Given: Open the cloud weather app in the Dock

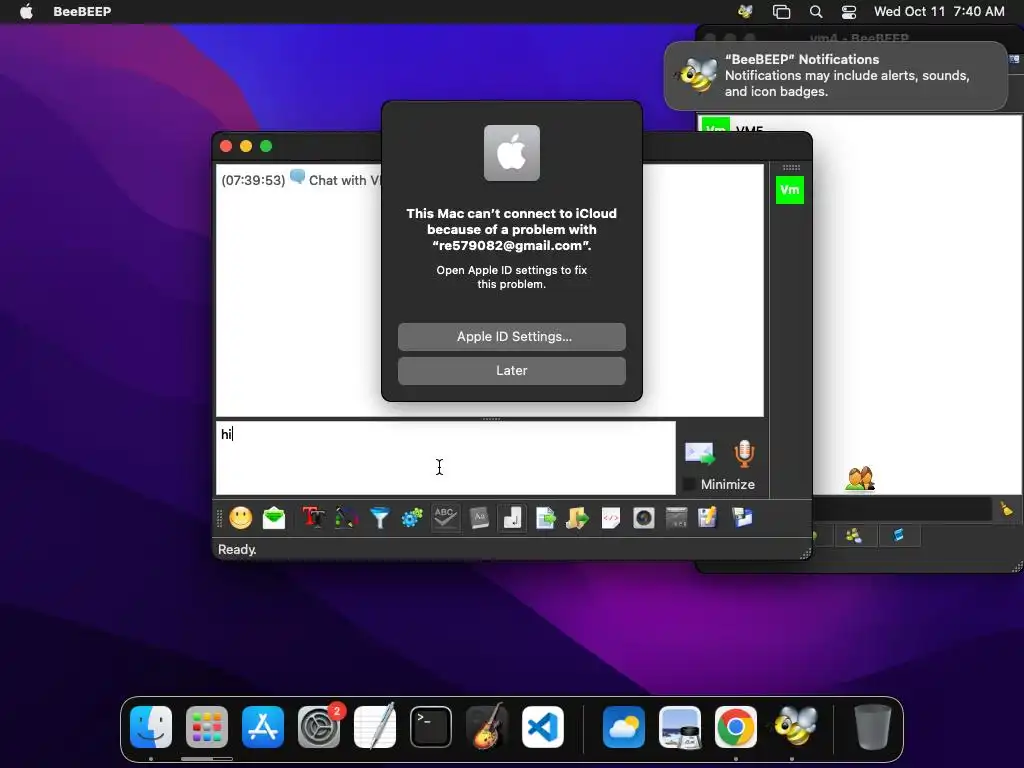Looking at the screenshot, I should click(x=624, y=727).
